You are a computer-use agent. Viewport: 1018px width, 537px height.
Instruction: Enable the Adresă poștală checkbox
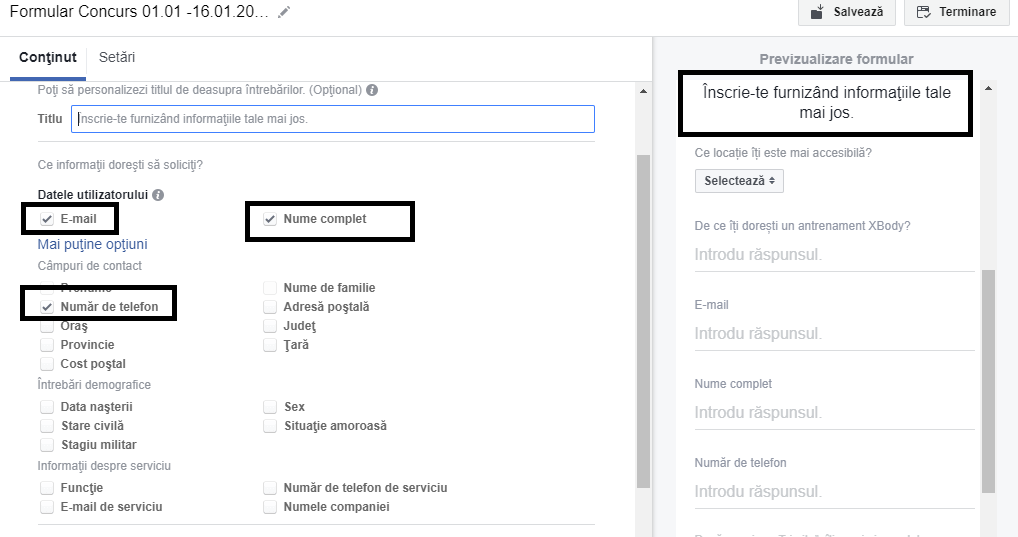270,307
